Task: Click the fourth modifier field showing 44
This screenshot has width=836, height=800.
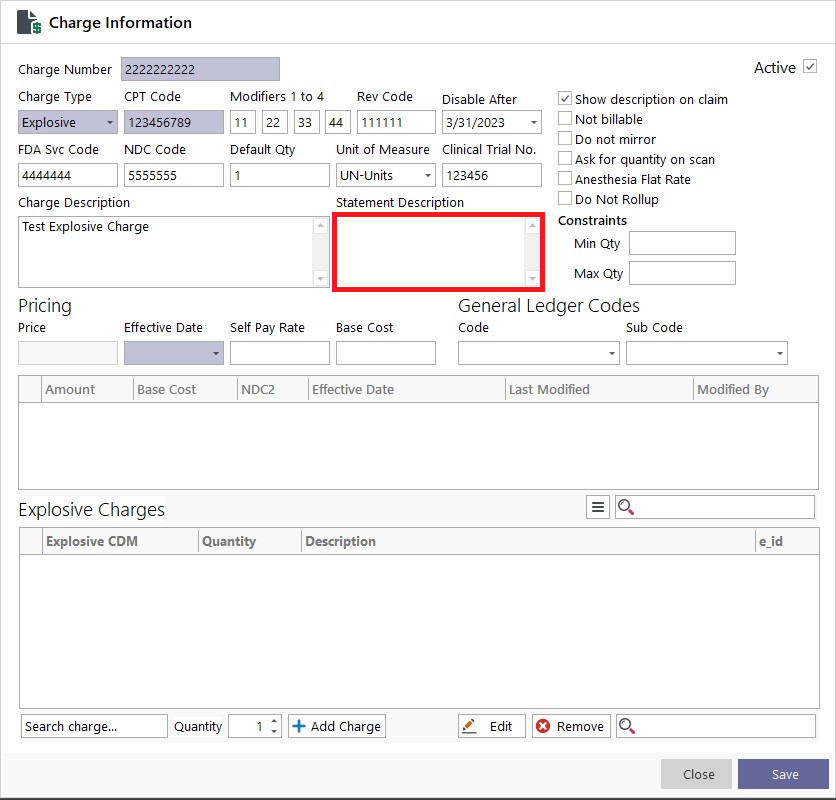Action: (x=338, y=122)
